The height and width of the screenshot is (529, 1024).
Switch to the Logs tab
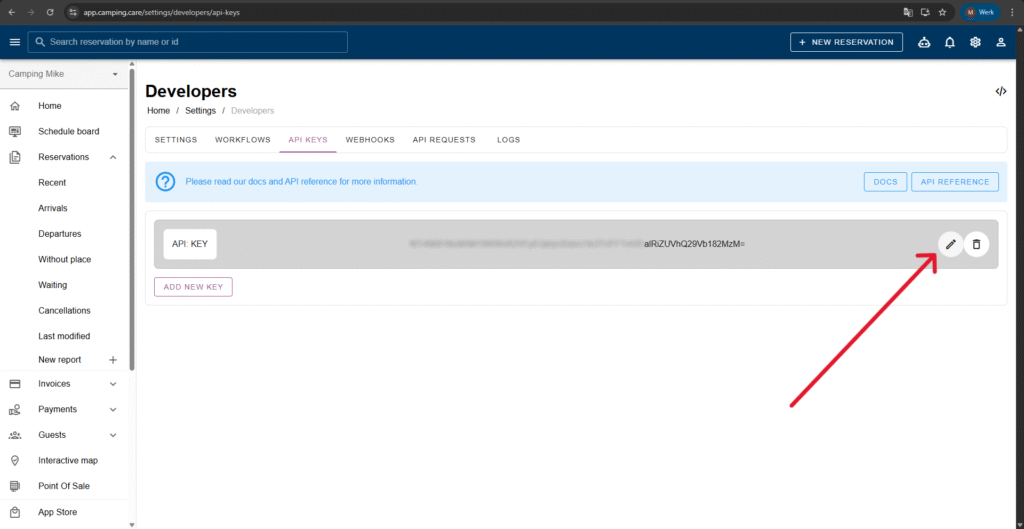508,140
